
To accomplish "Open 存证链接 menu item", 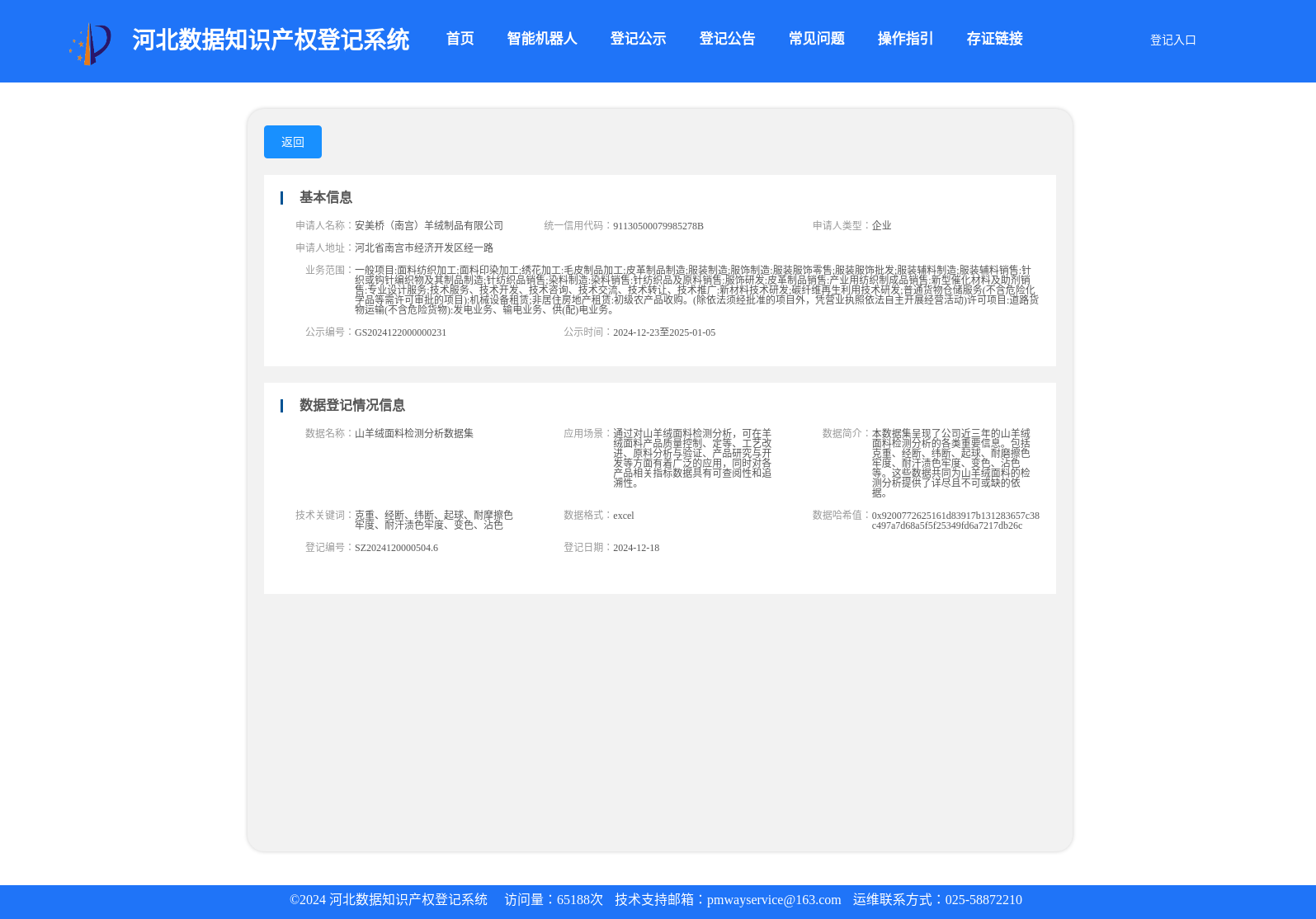I will 994,39.
